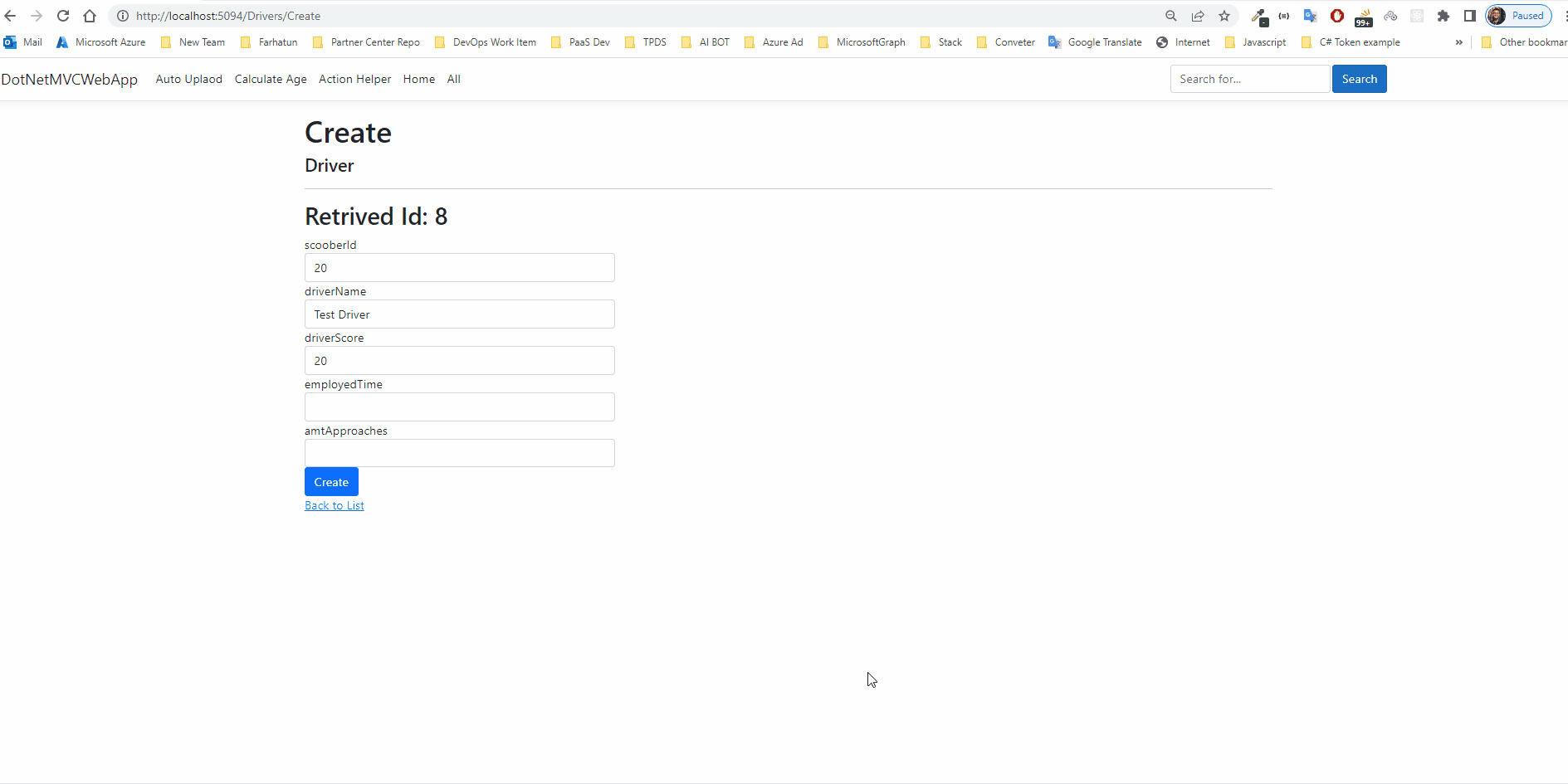Click the Create button

[330, 481]
